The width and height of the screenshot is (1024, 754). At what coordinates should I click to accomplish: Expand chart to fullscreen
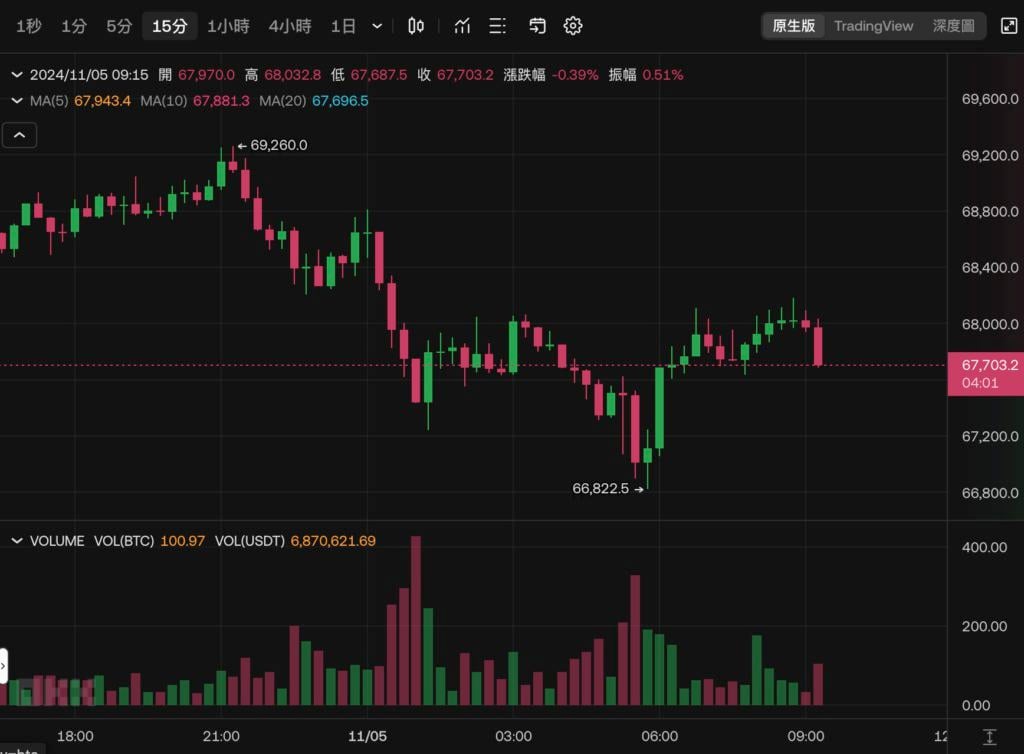pos(1008,26)
